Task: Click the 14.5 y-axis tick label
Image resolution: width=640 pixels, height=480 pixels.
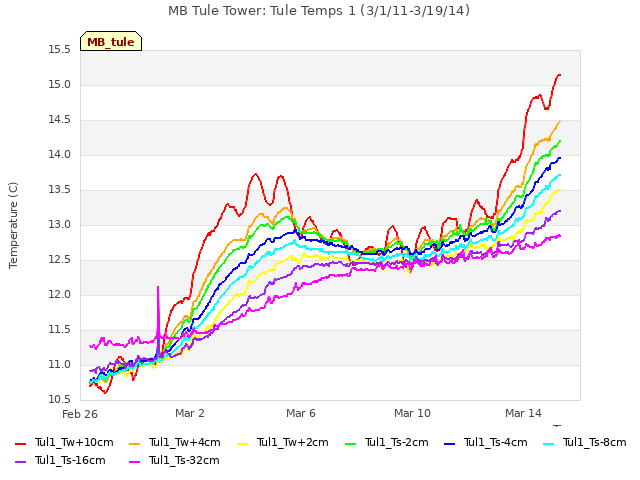Action: click(60, 120)
